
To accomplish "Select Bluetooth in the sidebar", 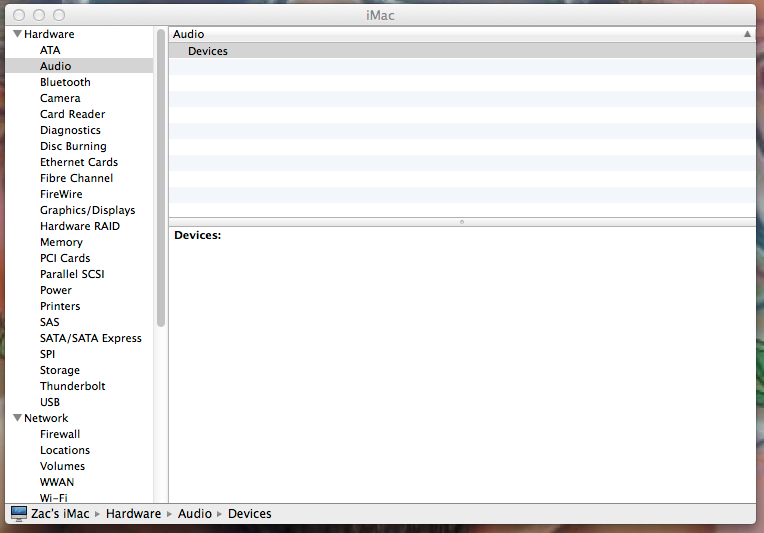I will click(65, 82).
